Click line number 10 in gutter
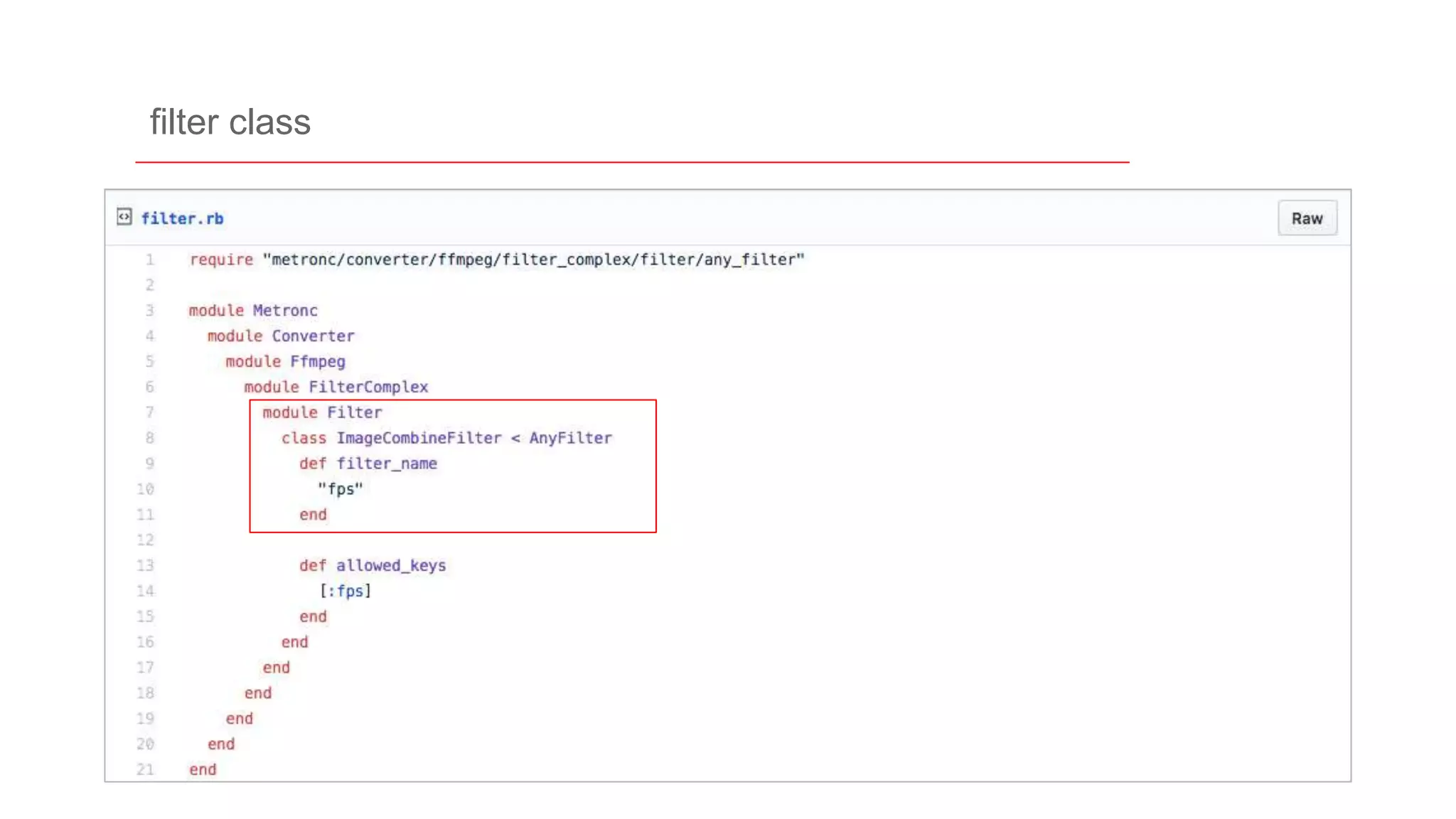Viewport: 1456px width, 819px height. (x=146, y=489)
